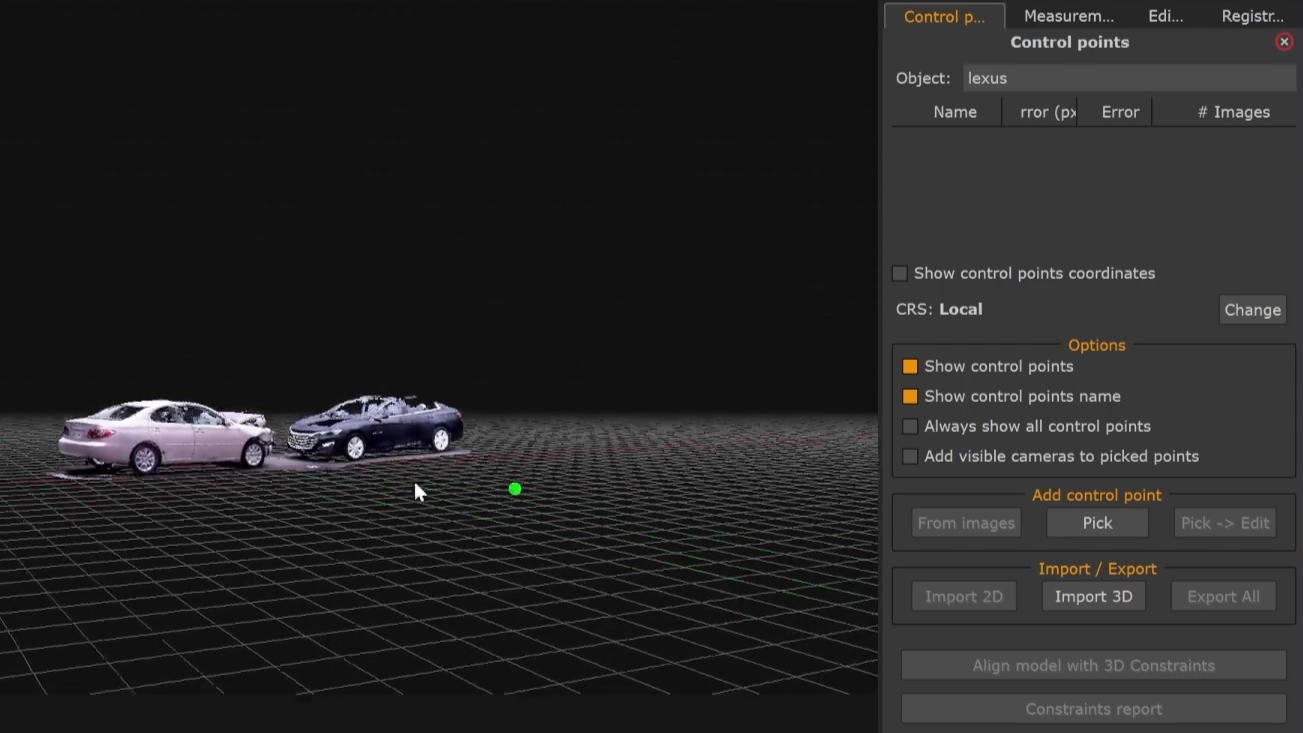The width and height of the screenshot is (1303, 733).
Task: Click Align model with 3D Constraints
Action: click(1093, 664)
